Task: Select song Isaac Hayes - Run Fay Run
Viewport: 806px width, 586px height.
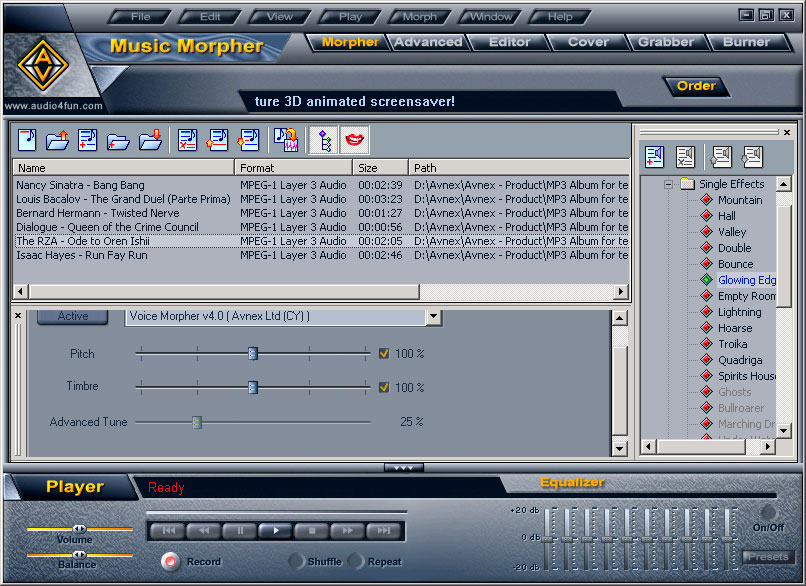Action: pyautogui.click(x=321, y=255)
